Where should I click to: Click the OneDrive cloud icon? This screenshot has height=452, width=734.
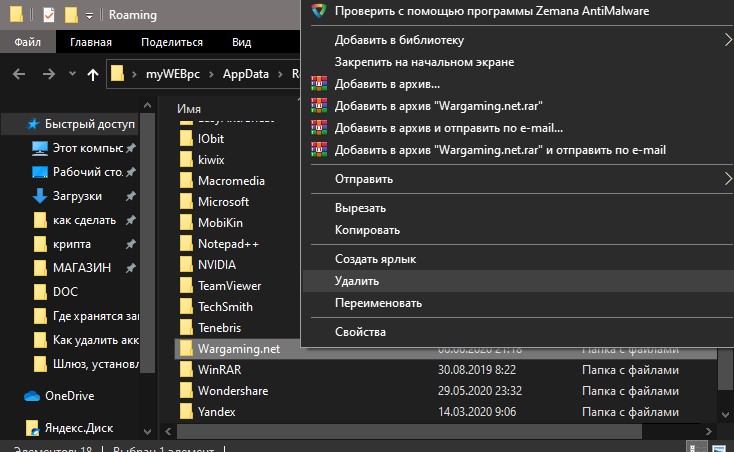click(x=32, y=396)
